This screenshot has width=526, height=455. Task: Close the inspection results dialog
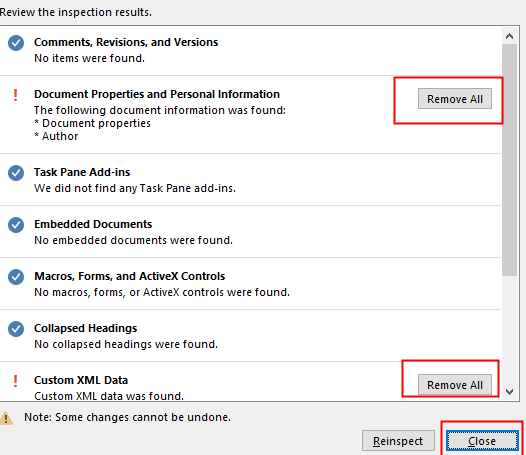point(482,441)
